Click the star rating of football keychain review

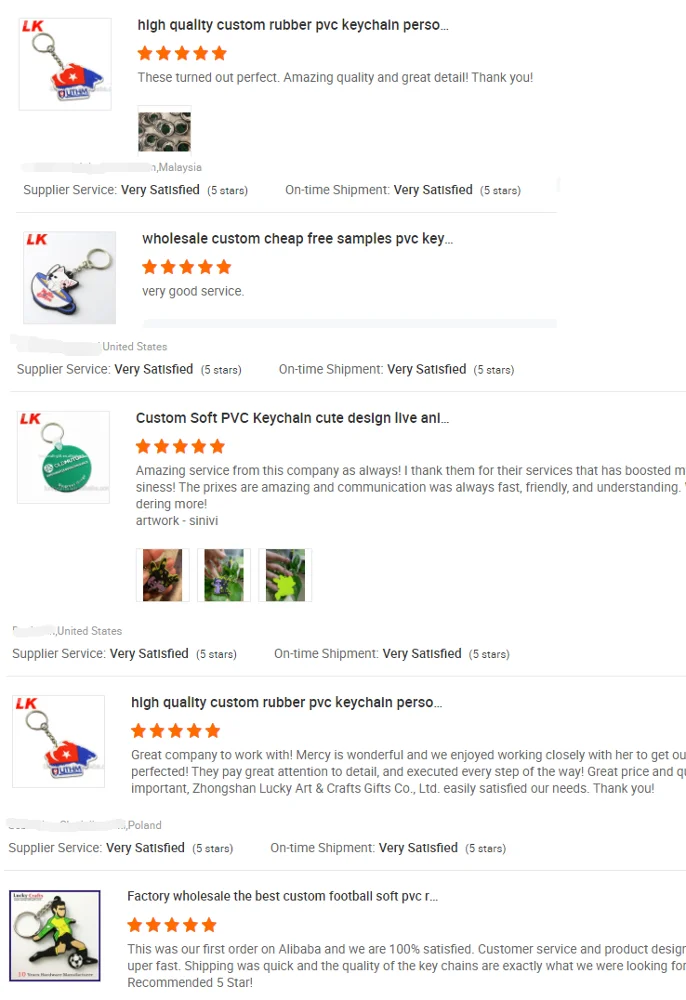(x=171, y=925)
